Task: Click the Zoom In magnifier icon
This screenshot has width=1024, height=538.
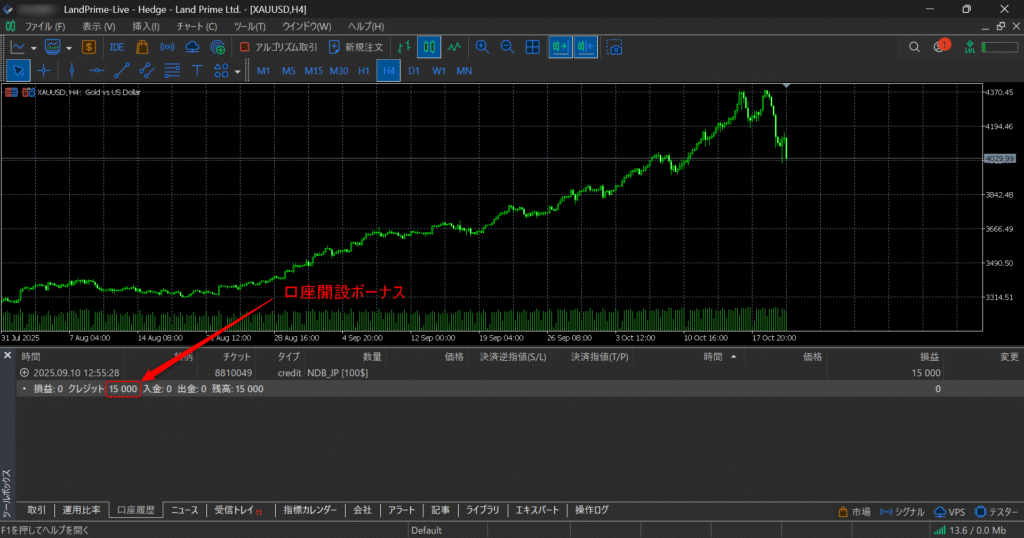Action: [x=482, y=47]
